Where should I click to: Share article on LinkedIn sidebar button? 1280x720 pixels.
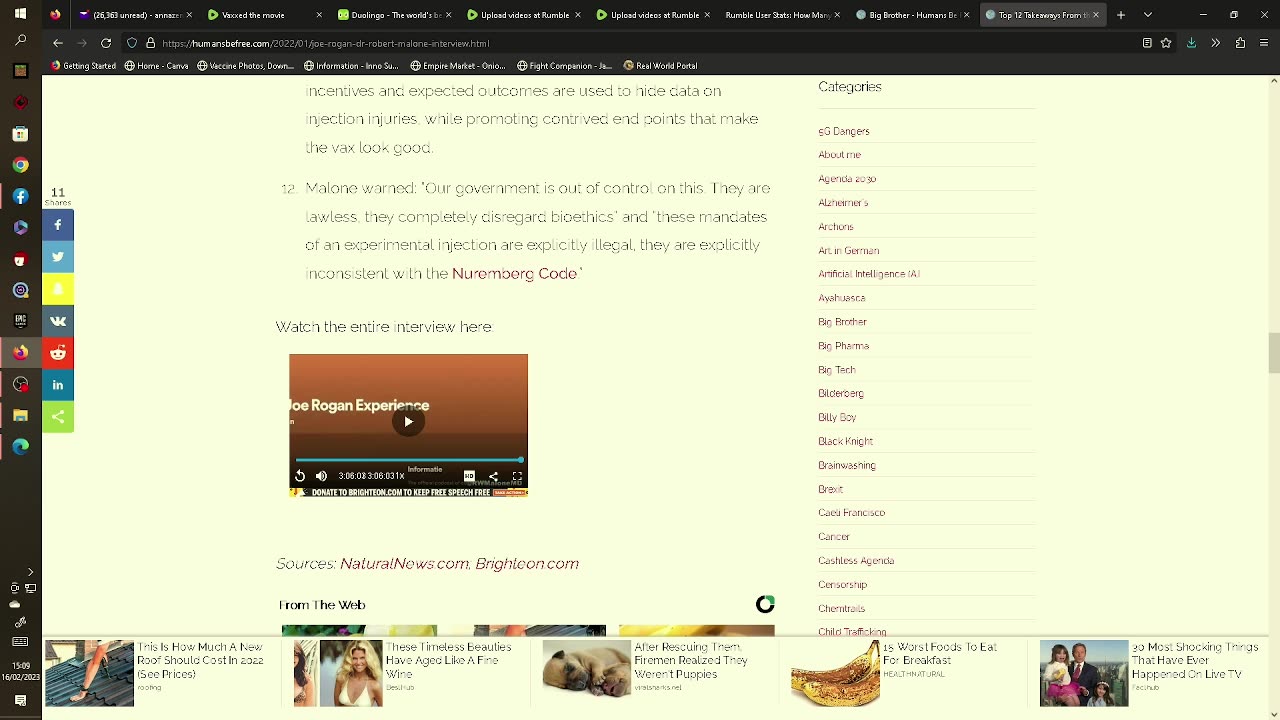pyautogui.click(x=58, y=385)
